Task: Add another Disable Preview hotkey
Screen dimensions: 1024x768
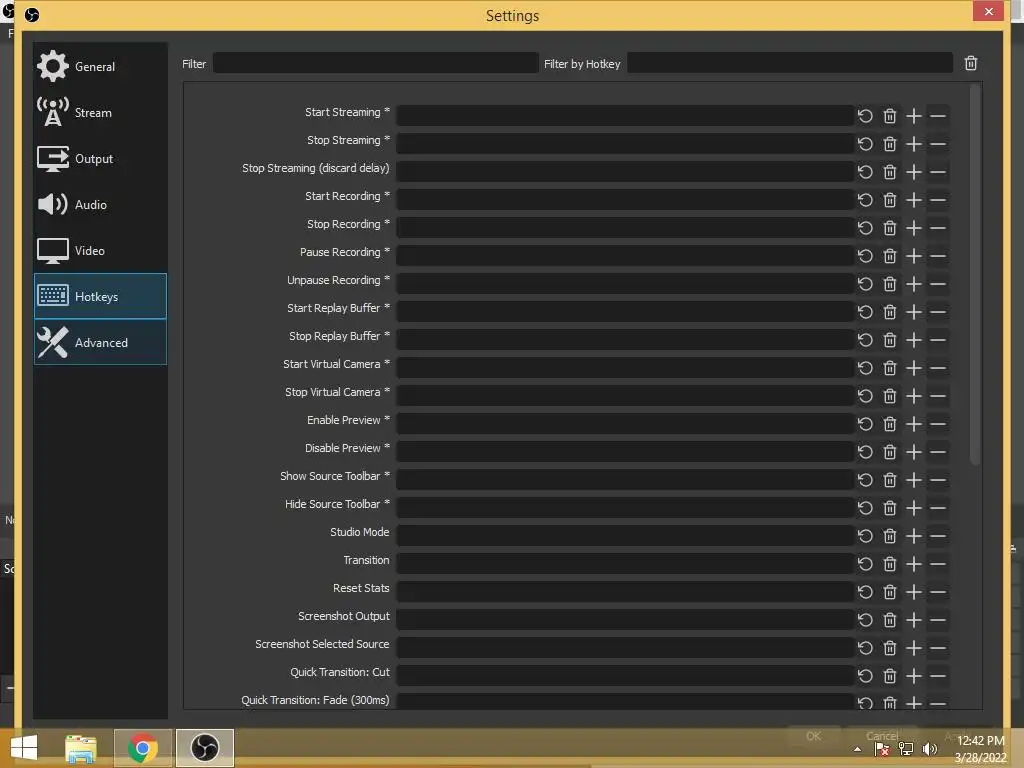Action: point(914,453)
